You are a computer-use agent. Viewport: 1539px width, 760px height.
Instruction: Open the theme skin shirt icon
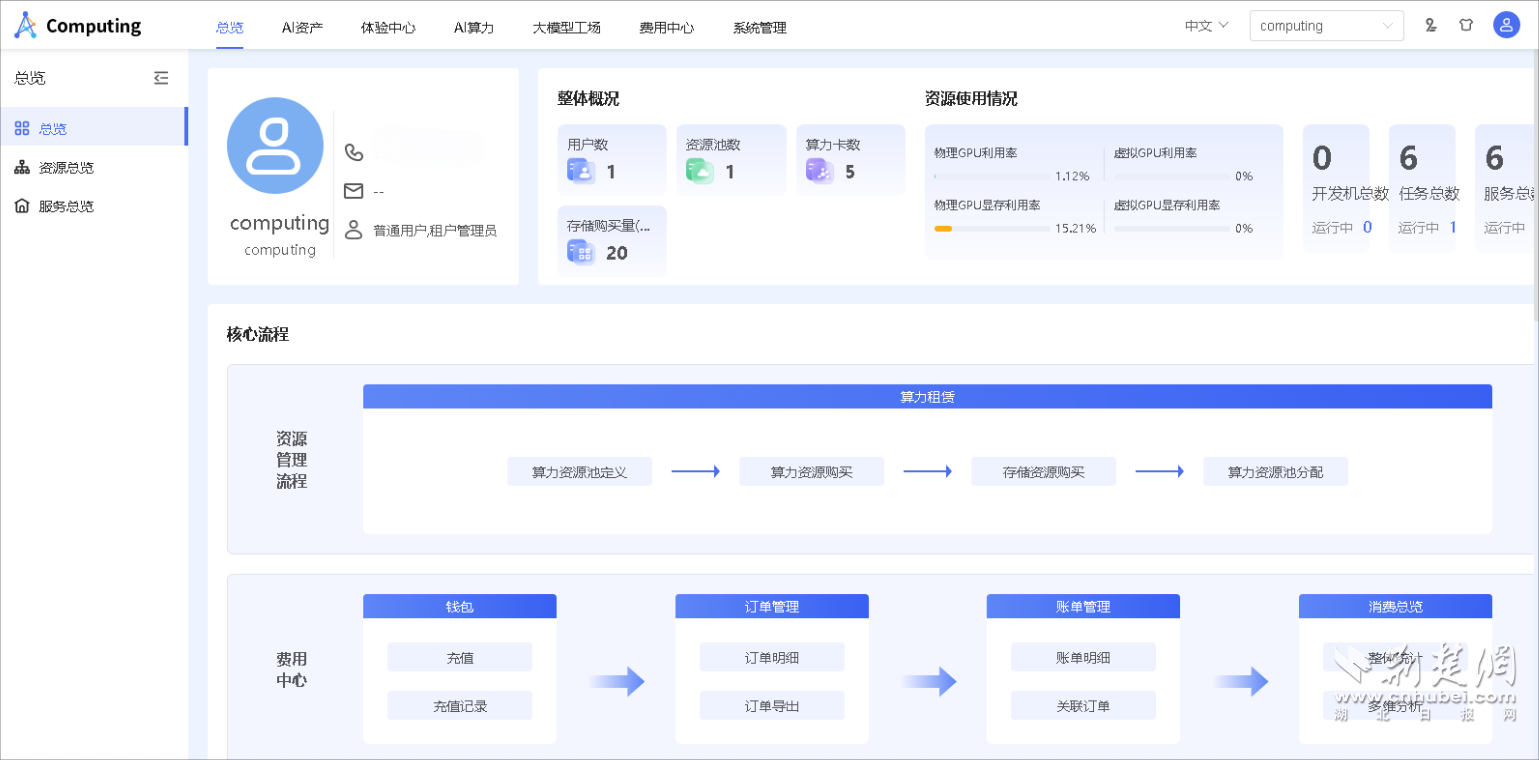pos(1466,25)
